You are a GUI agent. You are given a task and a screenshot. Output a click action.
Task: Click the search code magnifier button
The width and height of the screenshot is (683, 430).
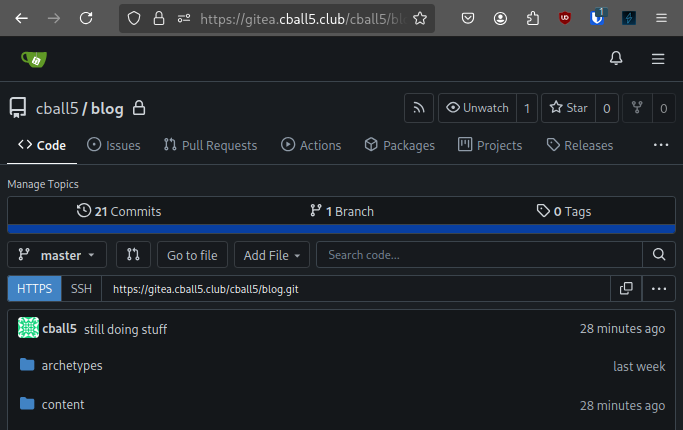click(659, 254)
